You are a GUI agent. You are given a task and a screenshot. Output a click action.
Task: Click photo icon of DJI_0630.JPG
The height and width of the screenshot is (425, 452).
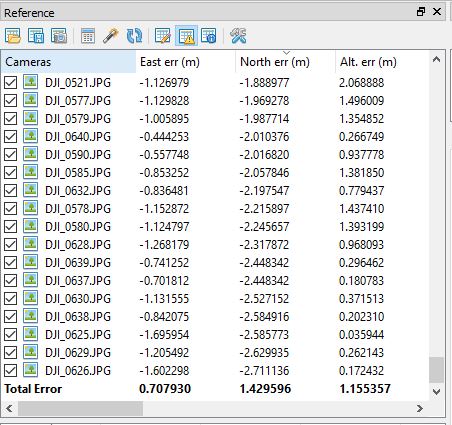click(30, 298)
